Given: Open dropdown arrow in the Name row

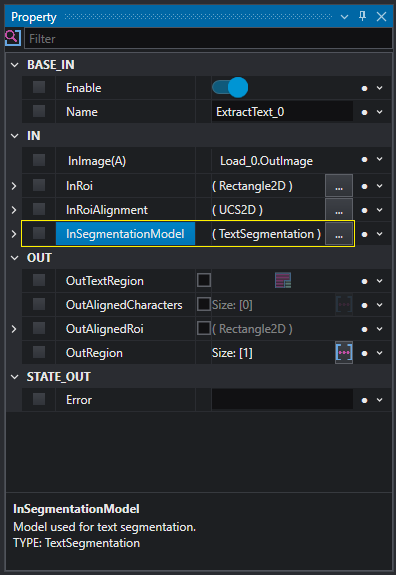Looking at the screenshot, I should click(x=380, y=112).
